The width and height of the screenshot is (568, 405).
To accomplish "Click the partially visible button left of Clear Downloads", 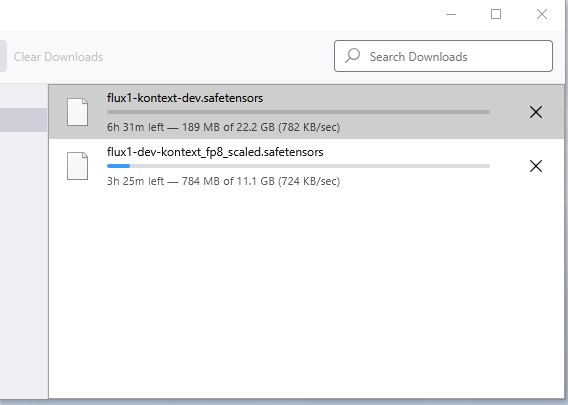I will coord(3,56).
